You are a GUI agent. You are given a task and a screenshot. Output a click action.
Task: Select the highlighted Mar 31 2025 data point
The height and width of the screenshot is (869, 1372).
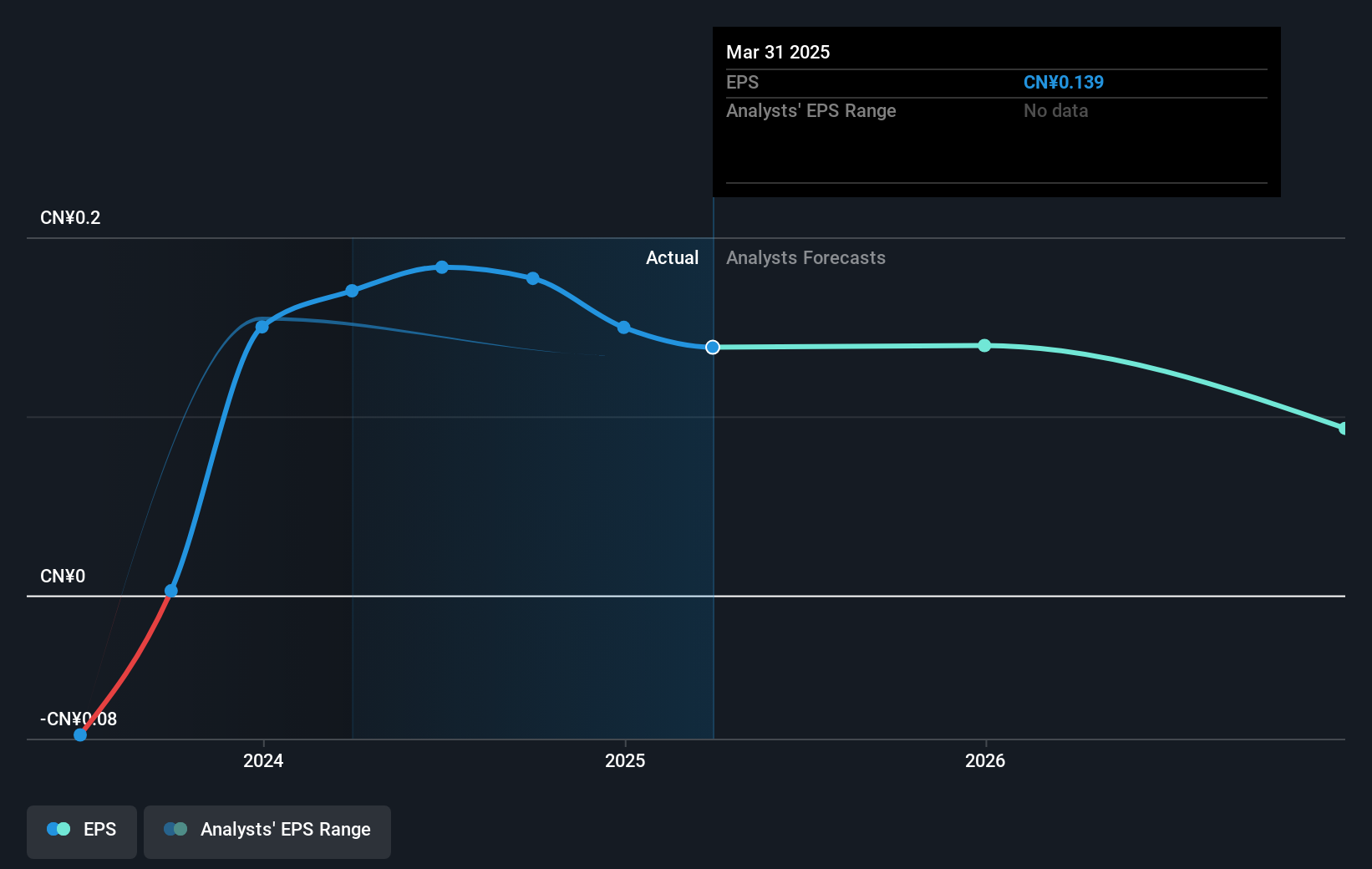coord(713,347)
